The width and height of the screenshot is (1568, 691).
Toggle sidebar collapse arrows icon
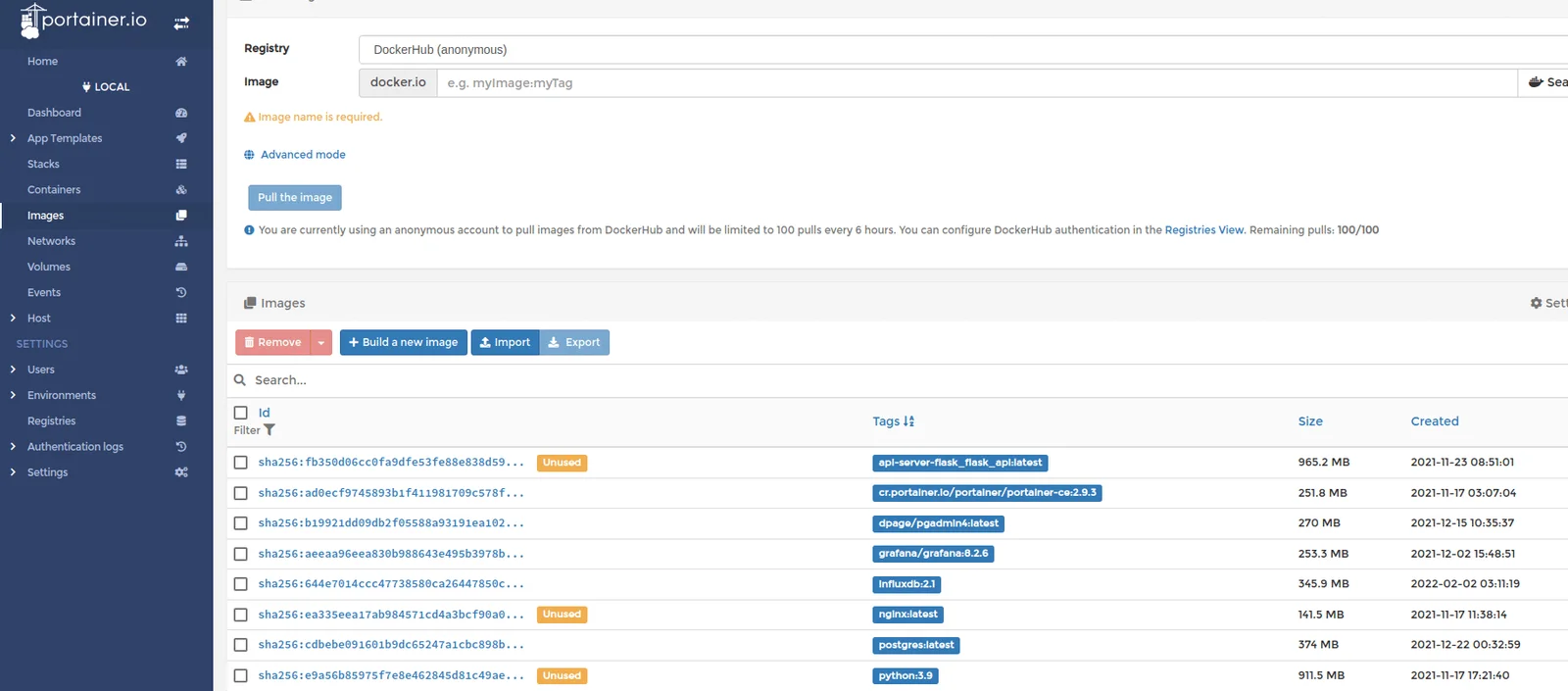(181, 23)
